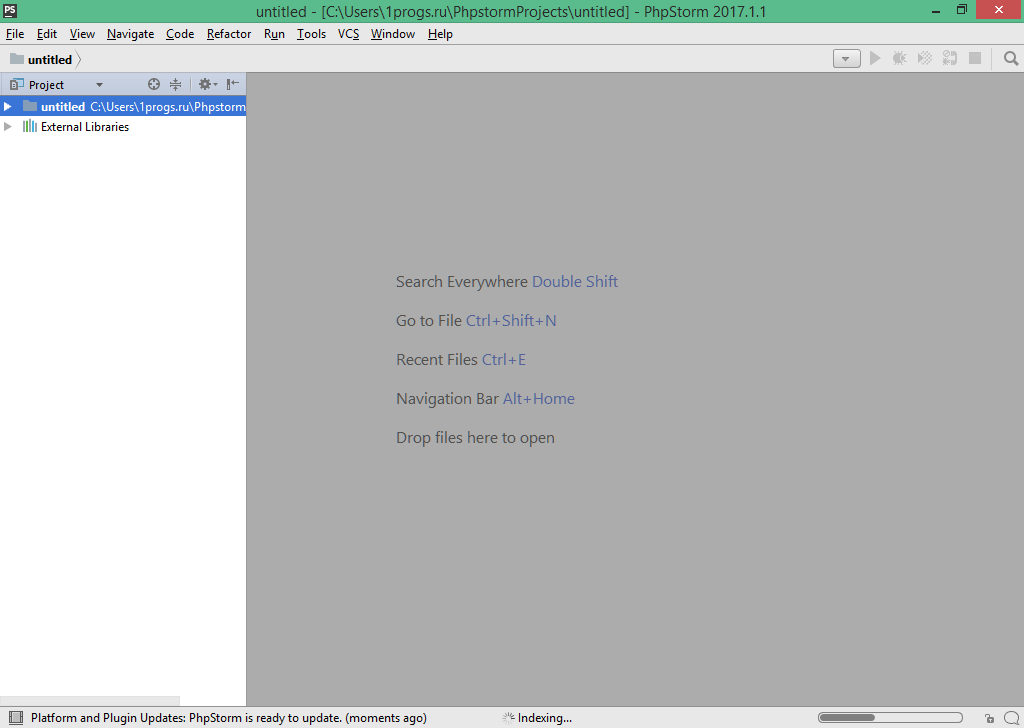
Task: Open the View menu
Action: coord(82,34)
